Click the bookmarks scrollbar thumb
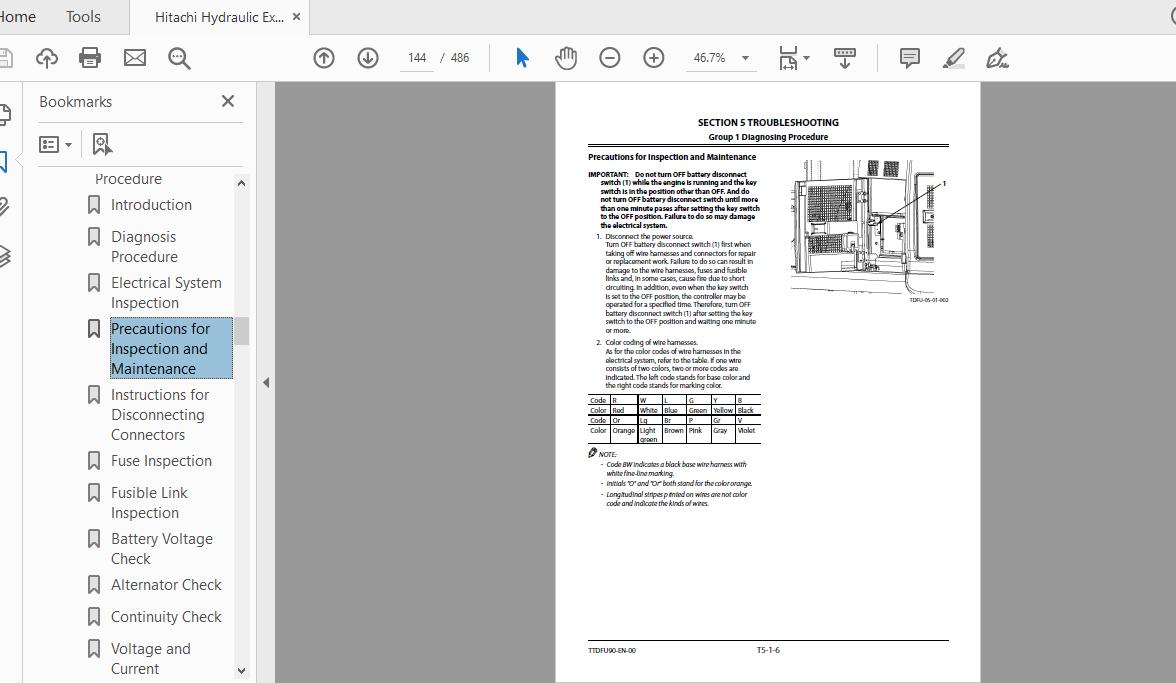This screenshot has width=1176, height=683. click(242, 331)
